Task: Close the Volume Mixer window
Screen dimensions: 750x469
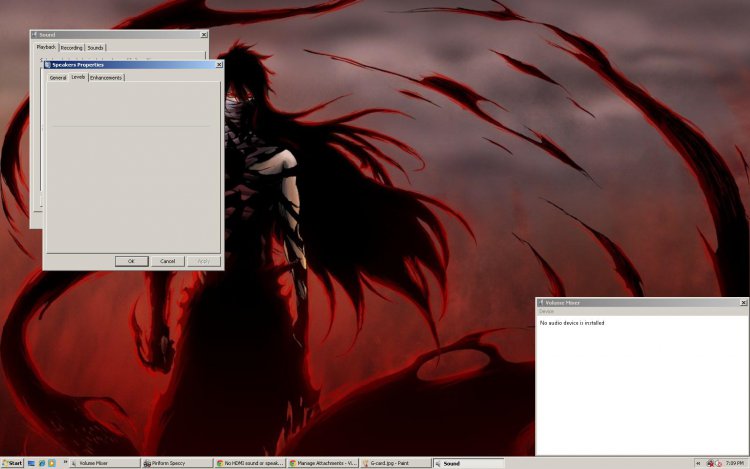Action: click(x=743, y=303)
